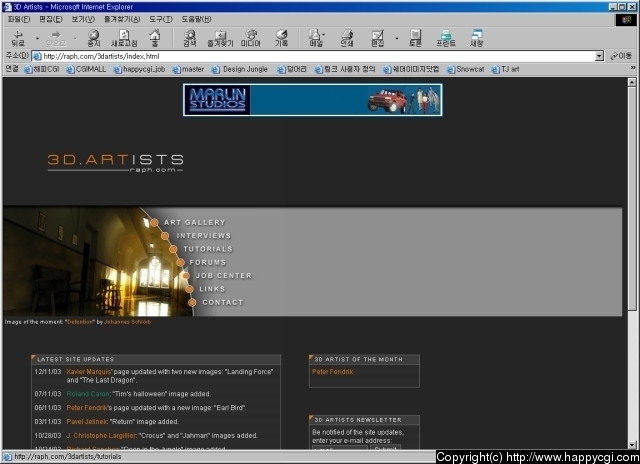Click the vertical scrollbar down arrow
Screen dimensions: 640x464
[x=632, y=445]
